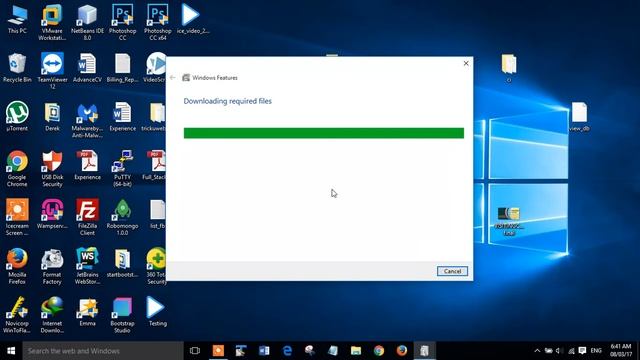
Task: Select the view_db file on desktop
Action: (x=579, y=117)
